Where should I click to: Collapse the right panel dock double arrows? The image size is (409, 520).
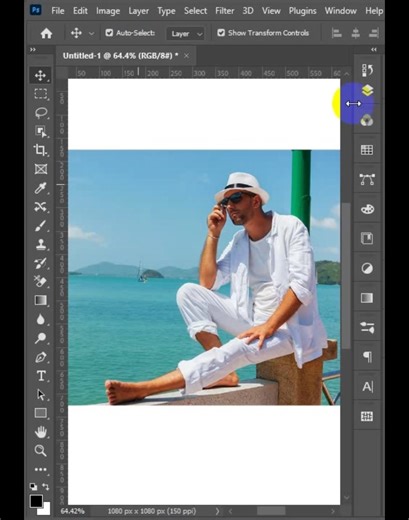point(374,50)
